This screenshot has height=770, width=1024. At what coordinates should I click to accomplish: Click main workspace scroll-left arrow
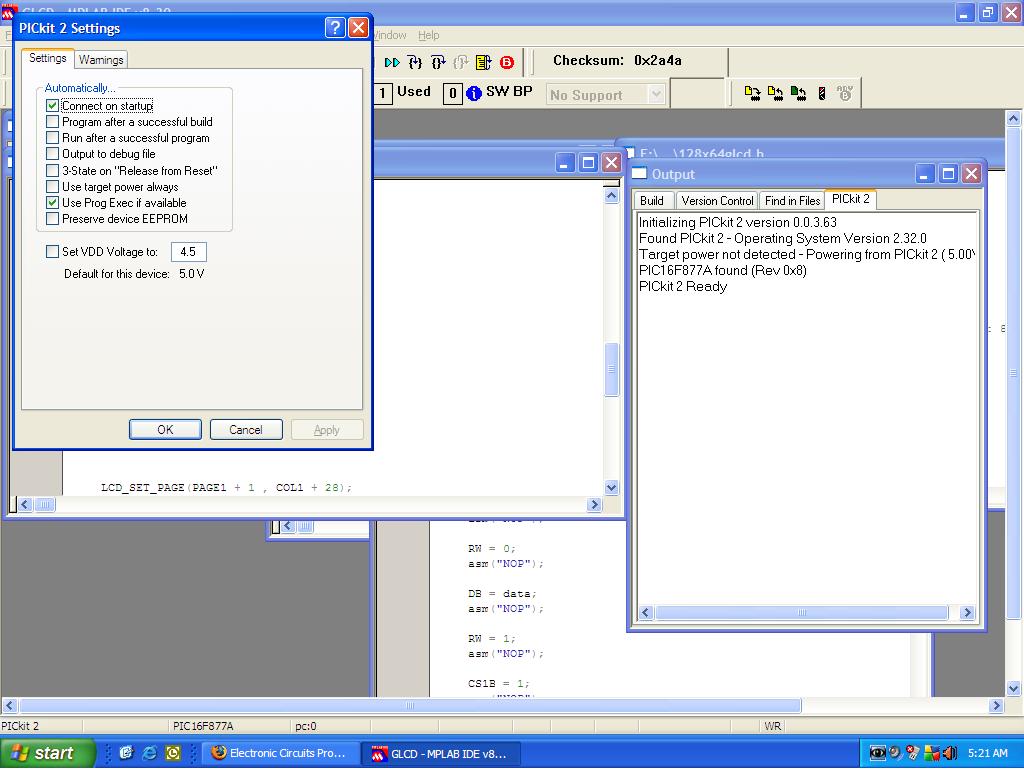click(x=9, y=705)
